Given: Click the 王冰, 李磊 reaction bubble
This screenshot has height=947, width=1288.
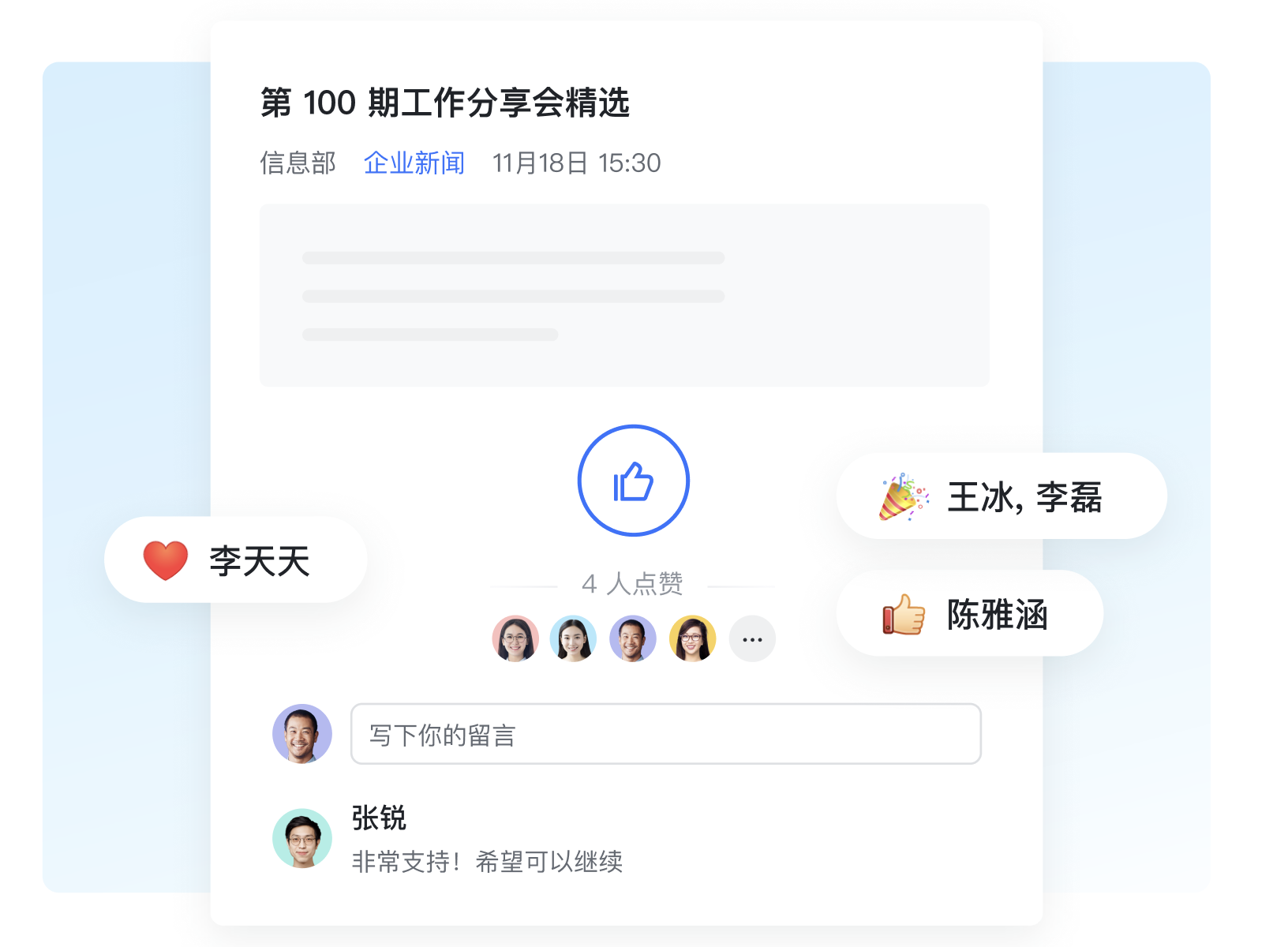Looking at the screenshot, I should click(1002, 496).
